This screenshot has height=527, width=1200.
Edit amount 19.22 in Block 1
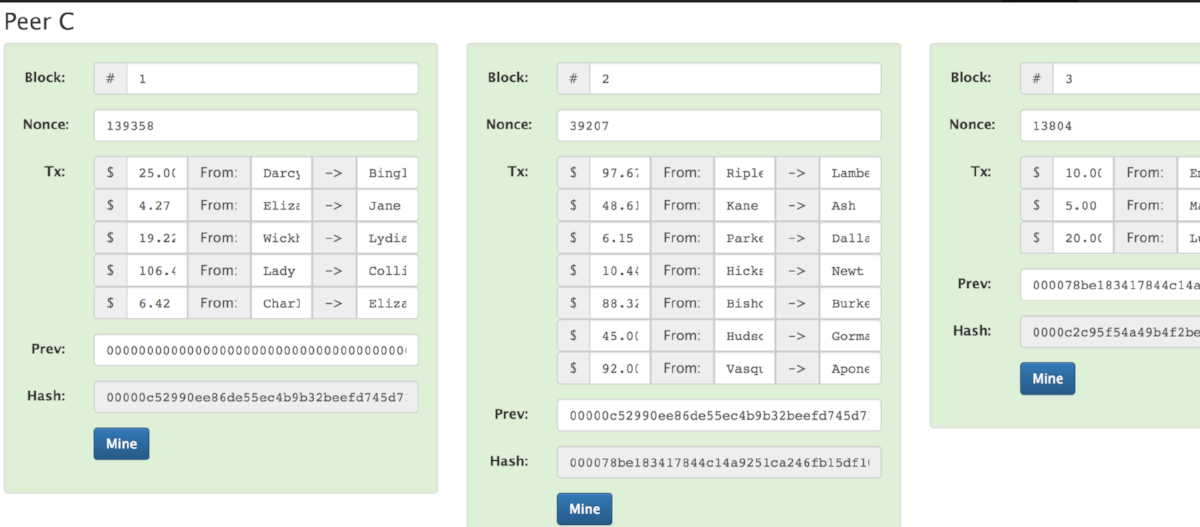157,238
